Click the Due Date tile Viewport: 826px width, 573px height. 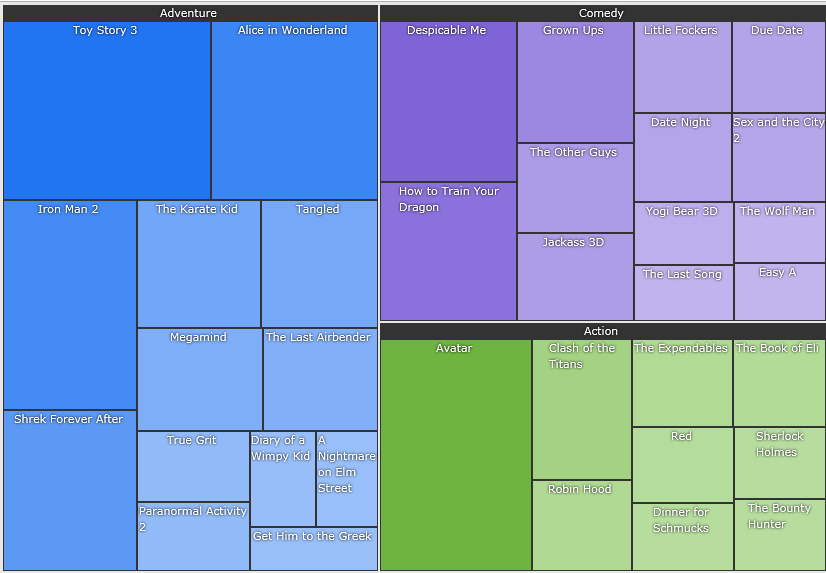(x=779, y=67)
